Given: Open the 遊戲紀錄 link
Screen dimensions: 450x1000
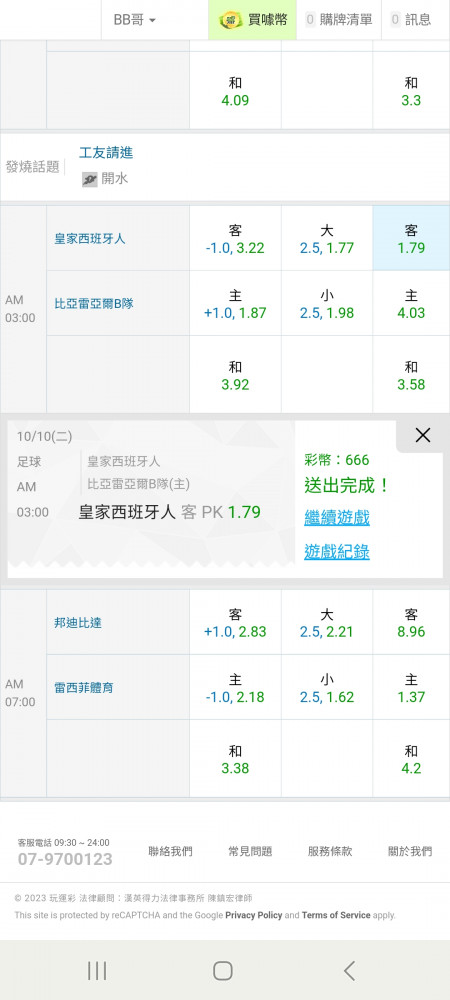Looking at the screenshot, I should tap(337, 552).
